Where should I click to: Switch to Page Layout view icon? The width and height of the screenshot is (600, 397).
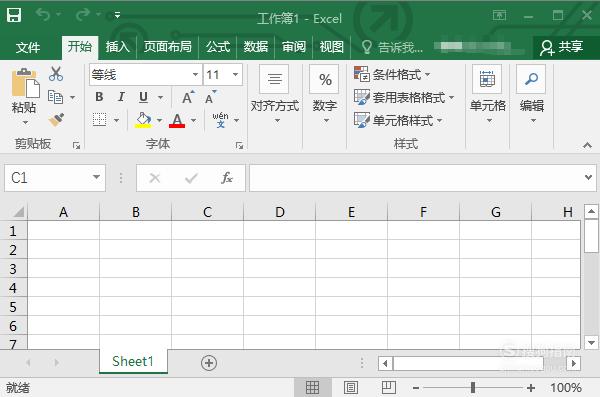(351, 387)
